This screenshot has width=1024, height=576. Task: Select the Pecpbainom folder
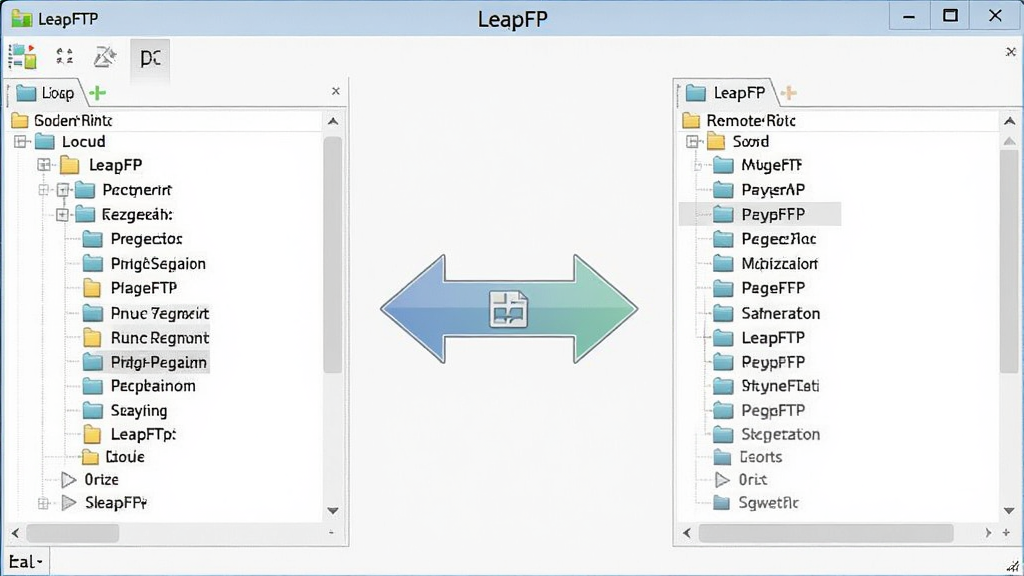click(139, 386)
